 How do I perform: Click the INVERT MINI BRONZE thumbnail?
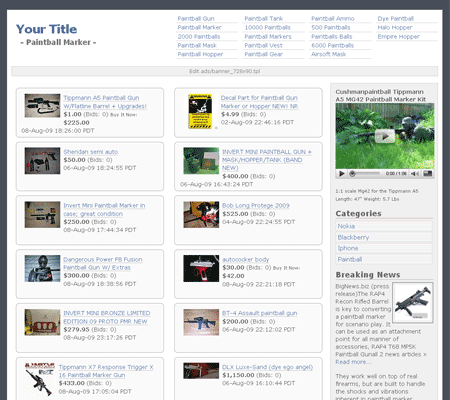[x=42, y=322]
